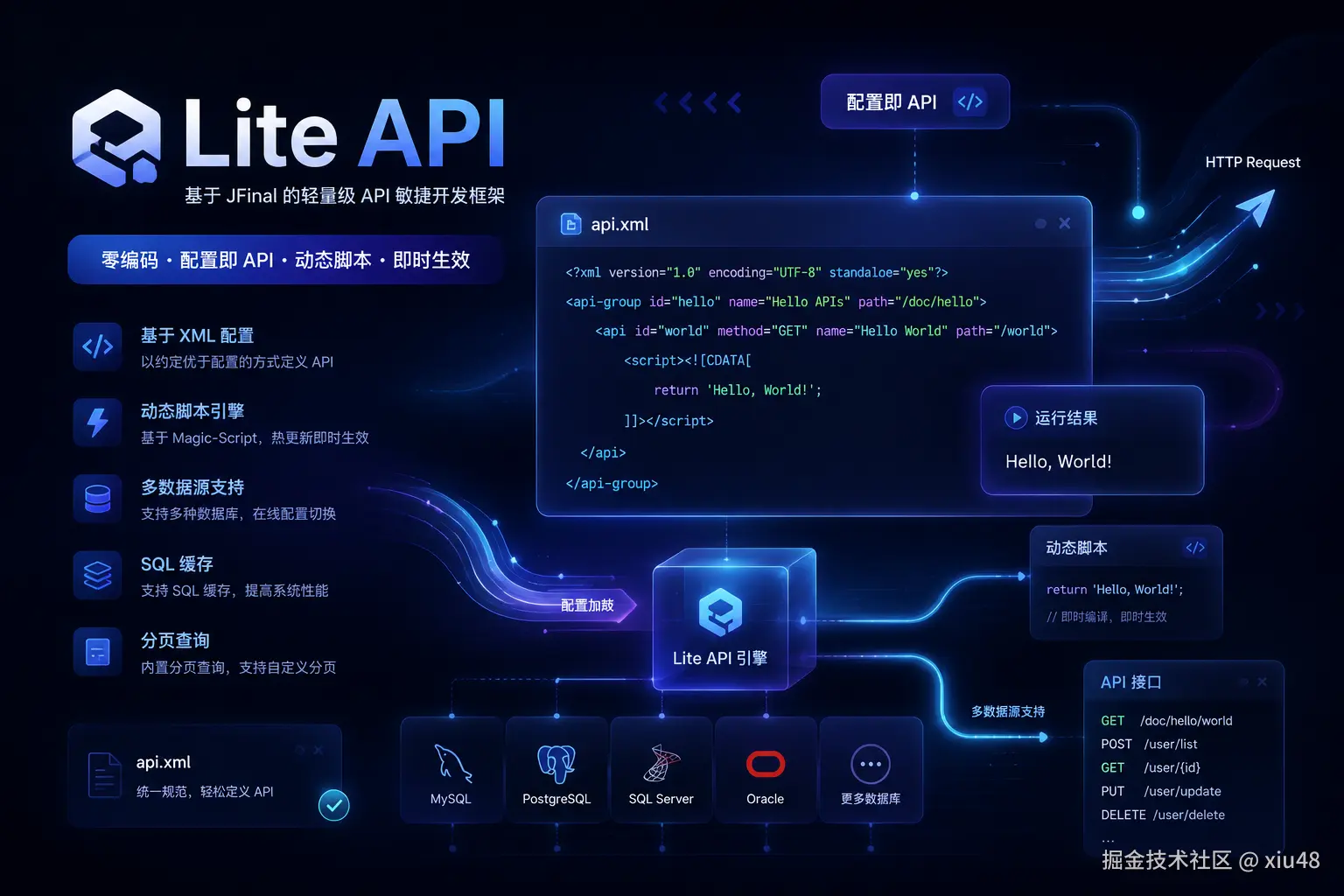Click the 分页查询 heading
The width and height of the screenshot is (1344, 896).
[175, 640]
